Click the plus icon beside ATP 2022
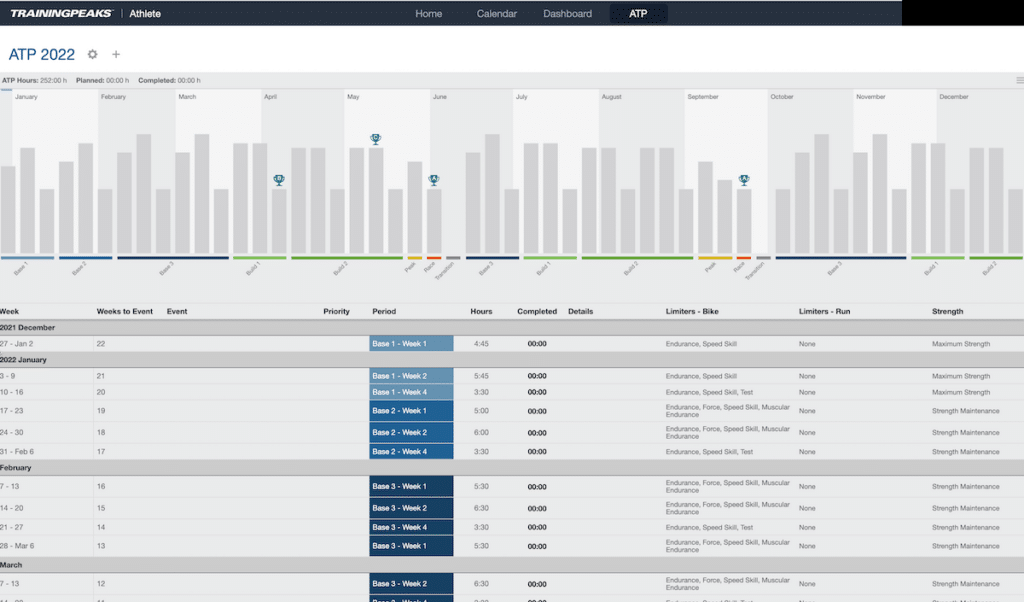 (x=116, y=54)
